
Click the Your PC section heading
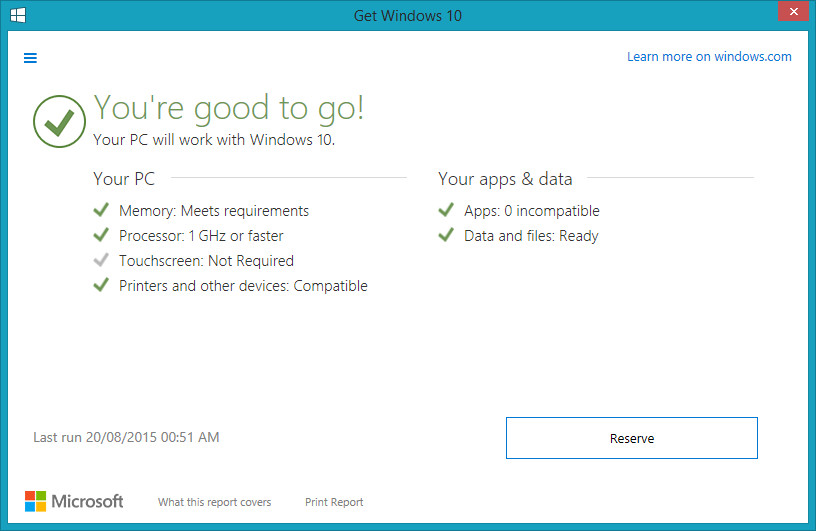pyautogui.click(x=124, y=179)
